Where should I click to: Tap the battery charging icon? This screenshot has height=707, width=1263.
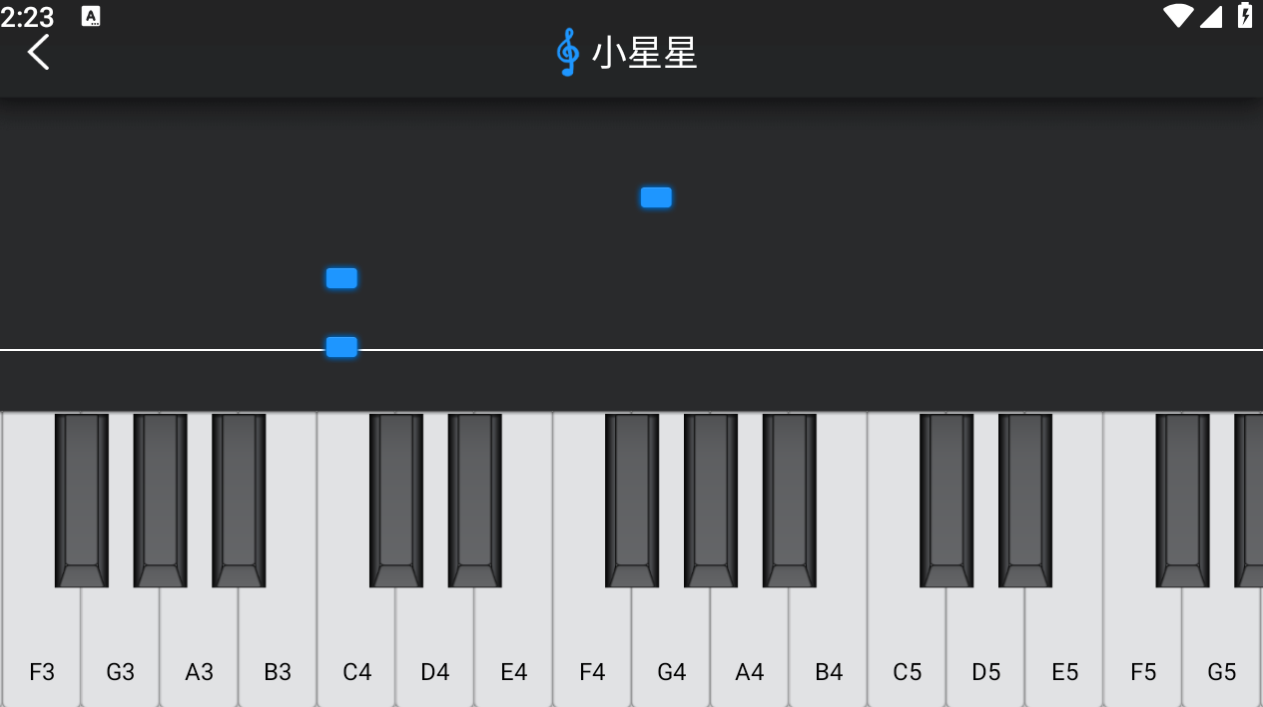(x=1245, y=16)
